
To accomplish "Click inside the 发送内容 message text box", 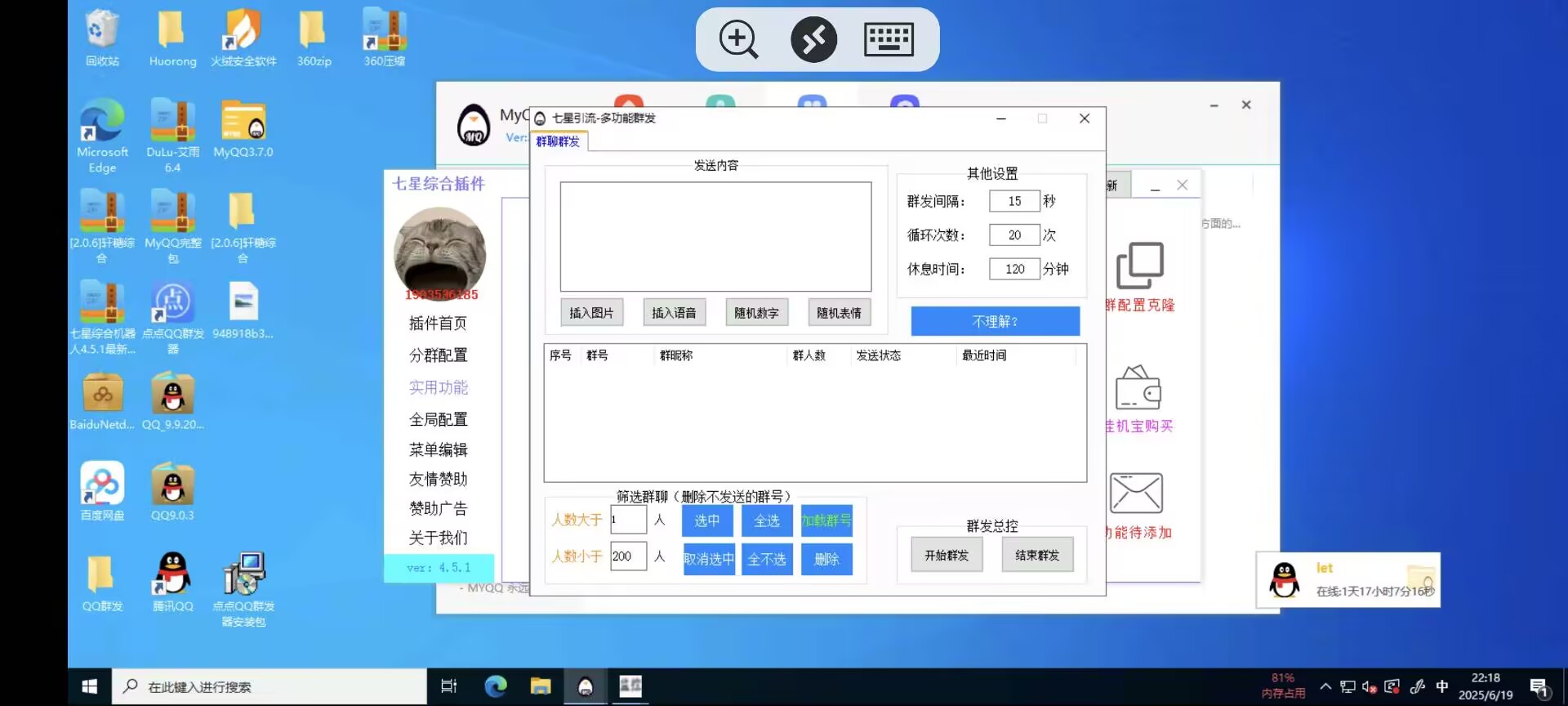I will 715,236.
